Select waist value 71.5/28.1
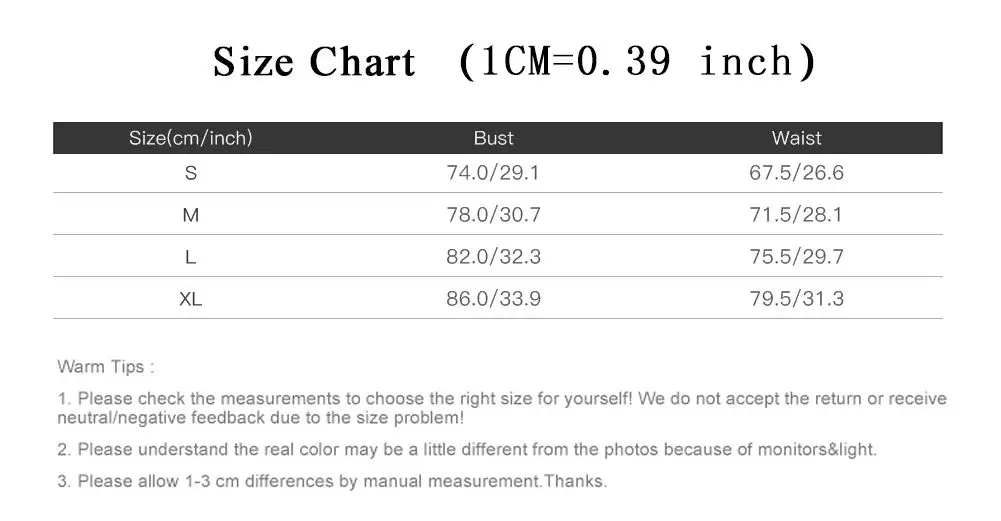Viewport: 1001px width, 521px height. 796,215
